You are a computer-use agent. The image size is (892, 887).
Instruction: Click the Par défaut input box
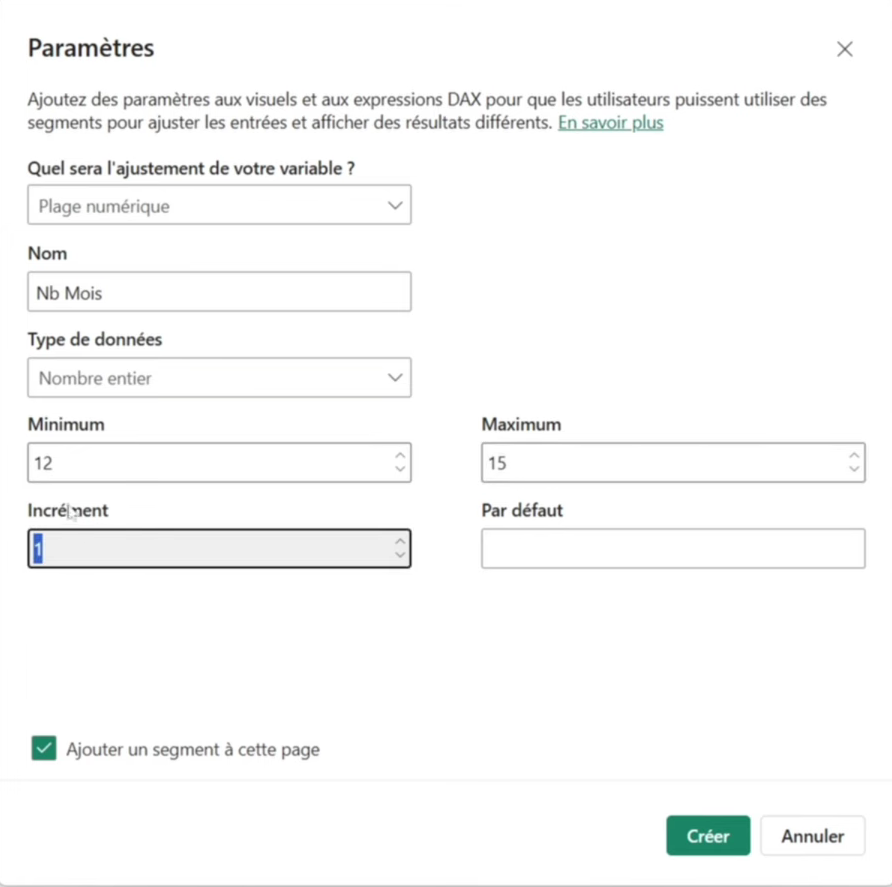click(673, 549)
